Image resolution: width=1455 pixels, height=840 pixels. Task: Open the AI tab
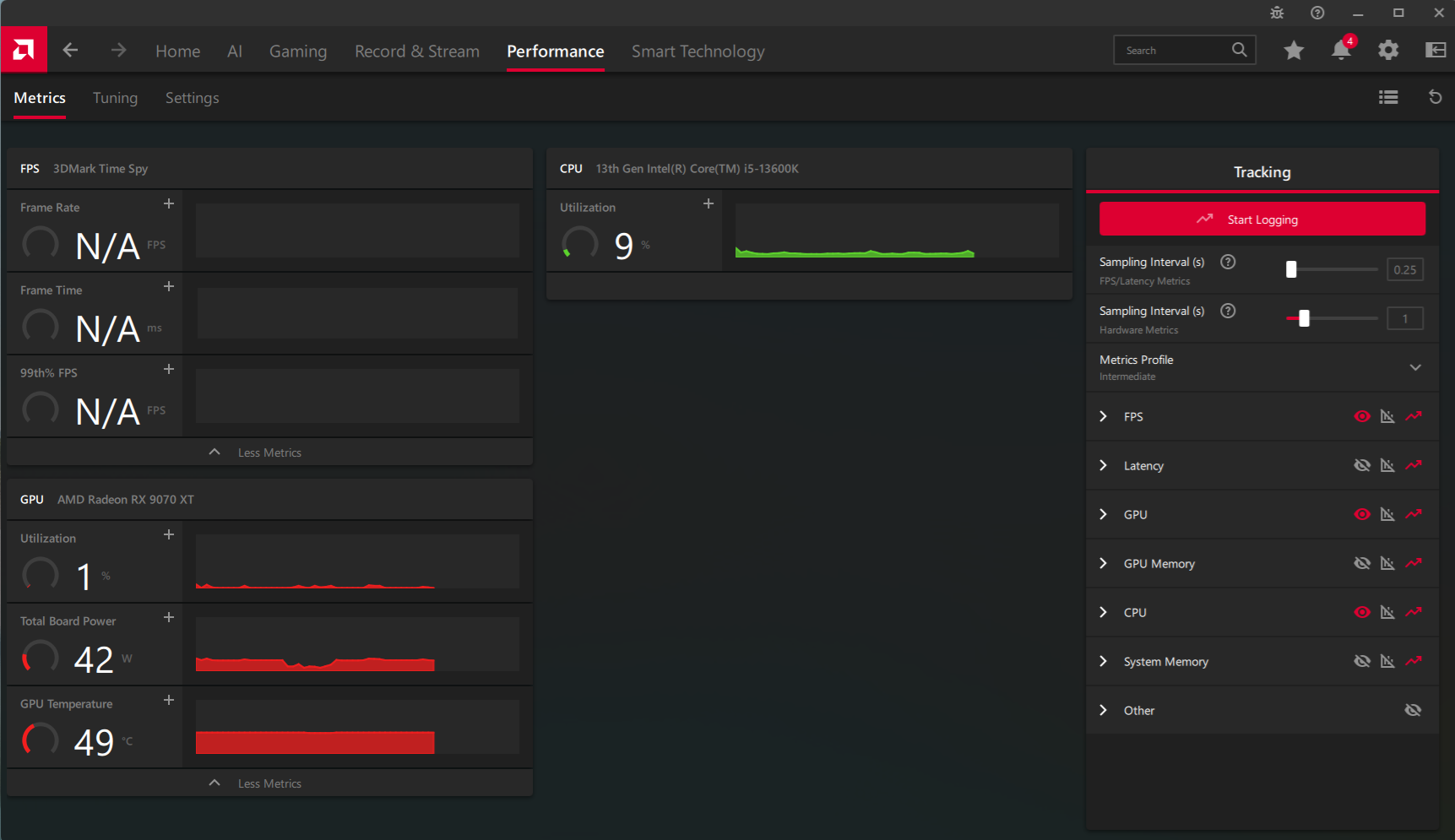pyautogui.click(x=235, y=51)
